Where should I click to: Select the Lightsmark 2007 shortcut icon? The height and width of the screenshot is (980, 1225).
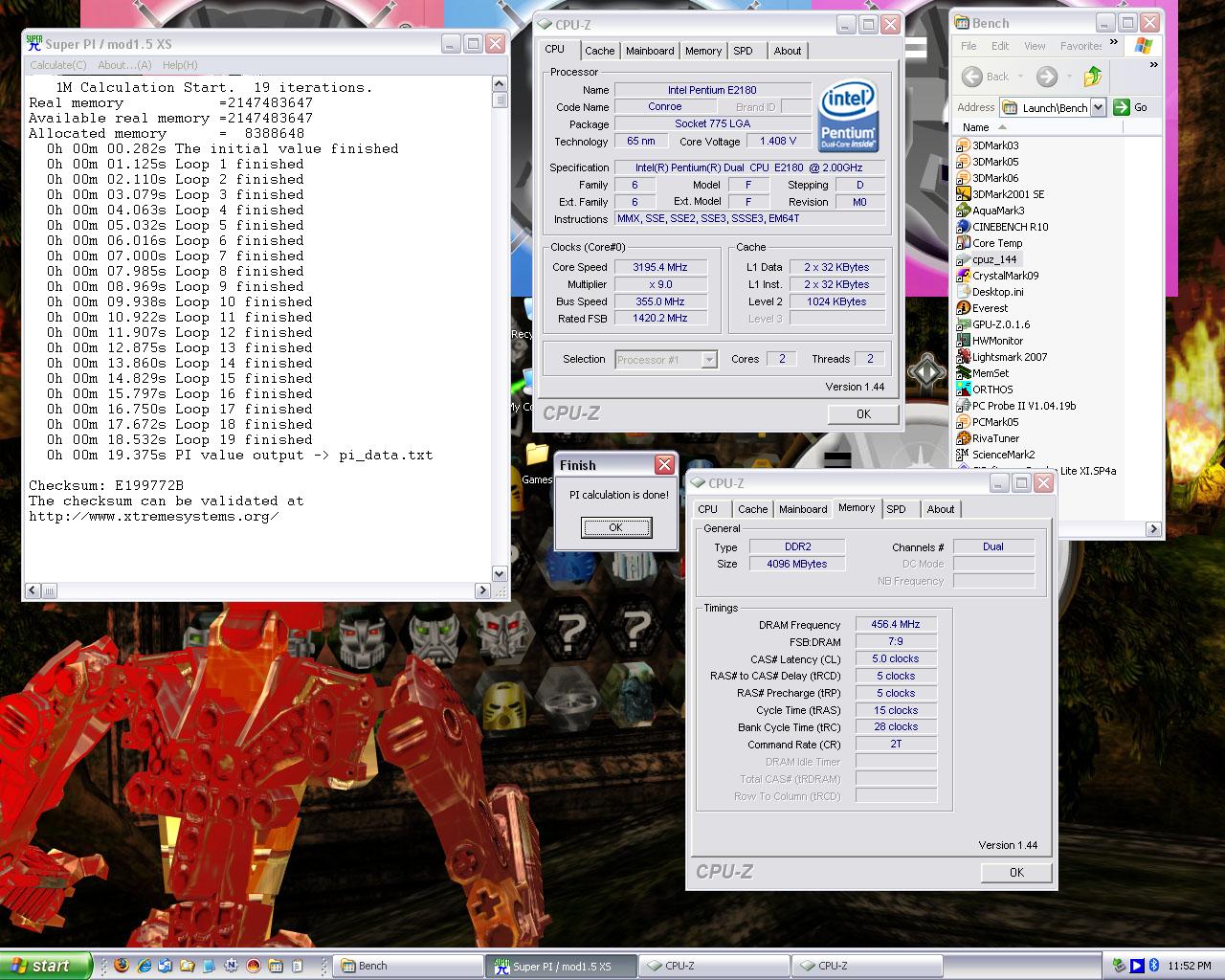(964, 357)
